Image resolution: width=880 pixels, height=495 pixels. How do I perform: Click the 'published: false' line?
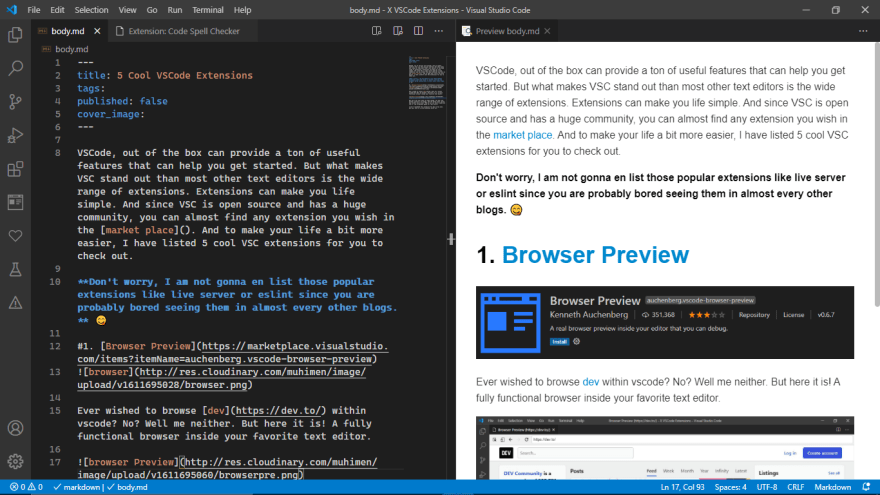[x=122, y=101]
